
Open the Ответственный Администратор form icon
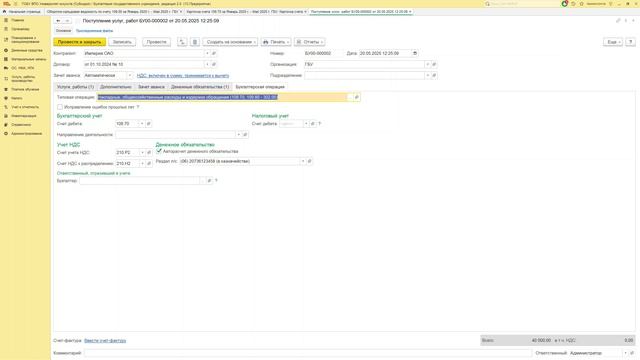(632, 353)
